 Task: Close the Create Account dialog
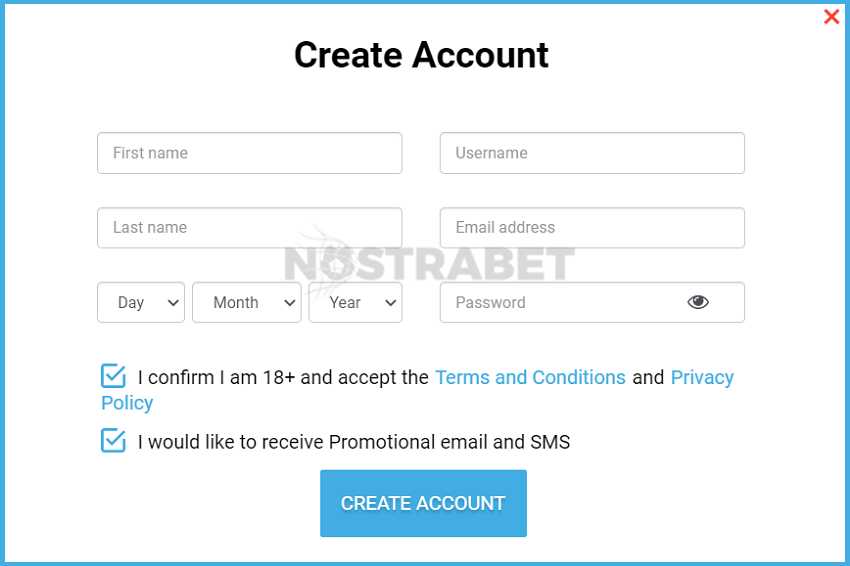tap(831, 17)
